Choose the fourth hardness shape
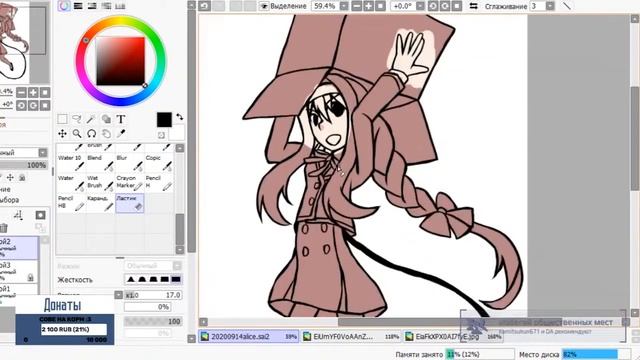Screen dimensions: 640x360 pyautogui.click(x=164, y=280)
